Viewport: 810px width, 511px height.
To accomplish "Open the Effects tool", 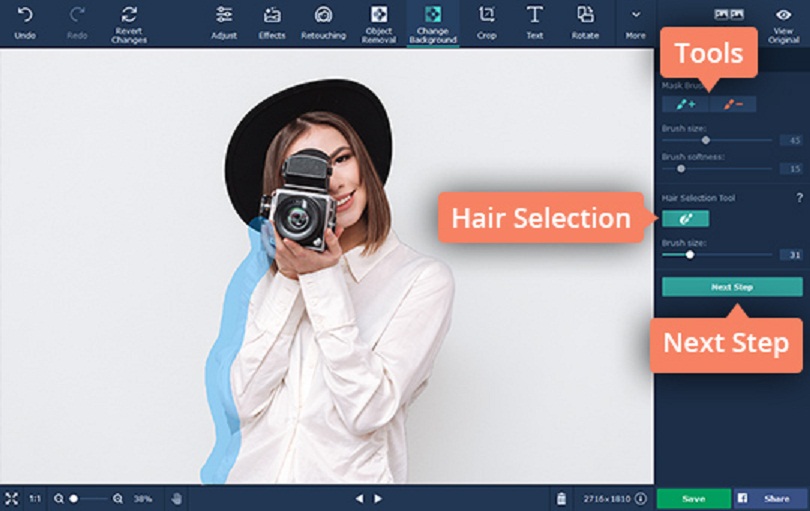I will pos(271,16).
